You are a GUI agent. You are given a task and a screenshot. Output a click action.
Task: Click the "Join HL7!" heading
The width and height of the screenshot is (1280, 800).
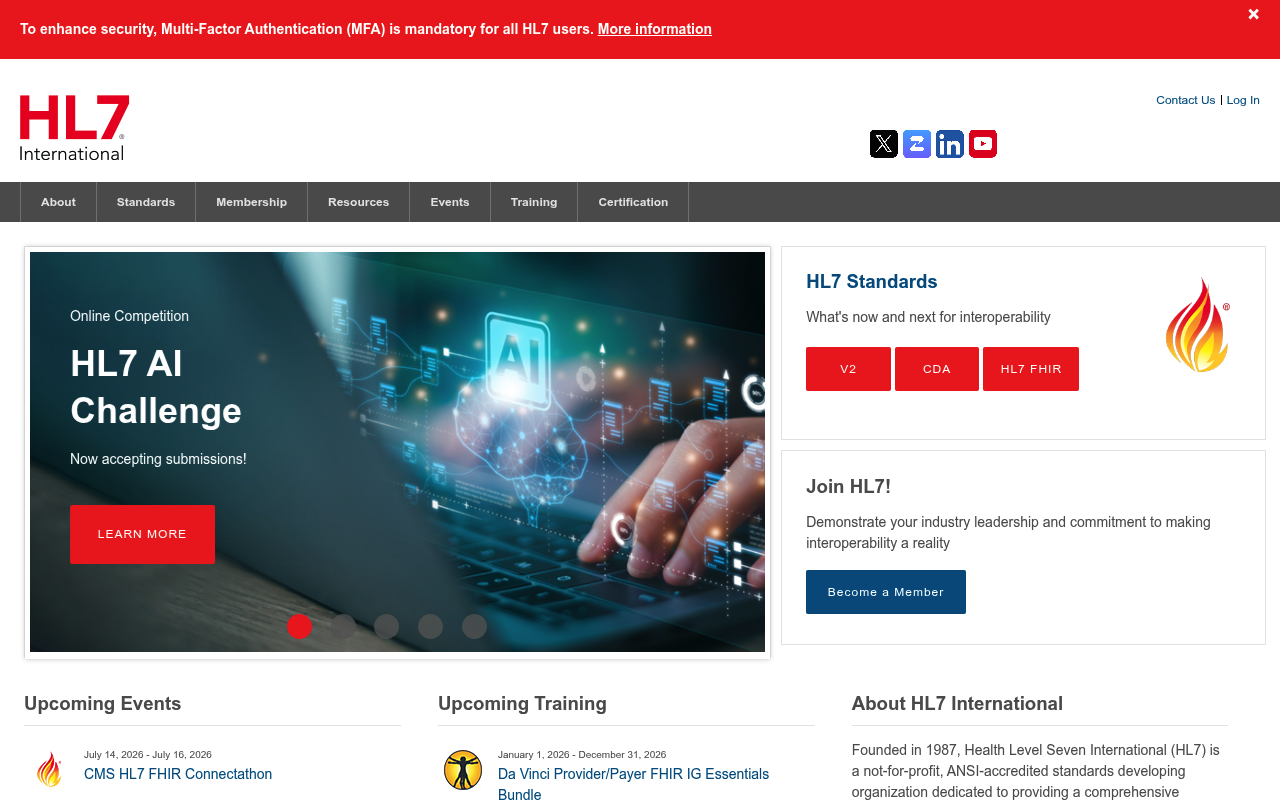point(848,487)
